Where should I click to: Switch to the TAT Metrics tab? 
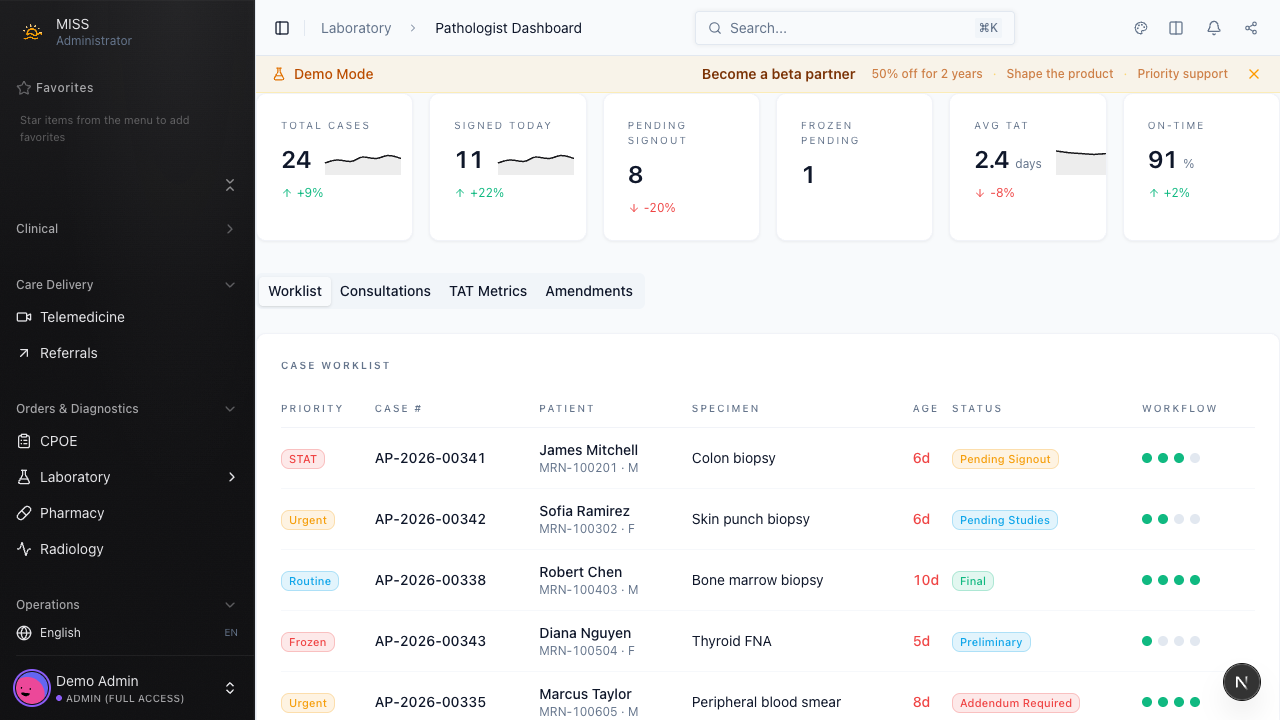tap(488, 291)
